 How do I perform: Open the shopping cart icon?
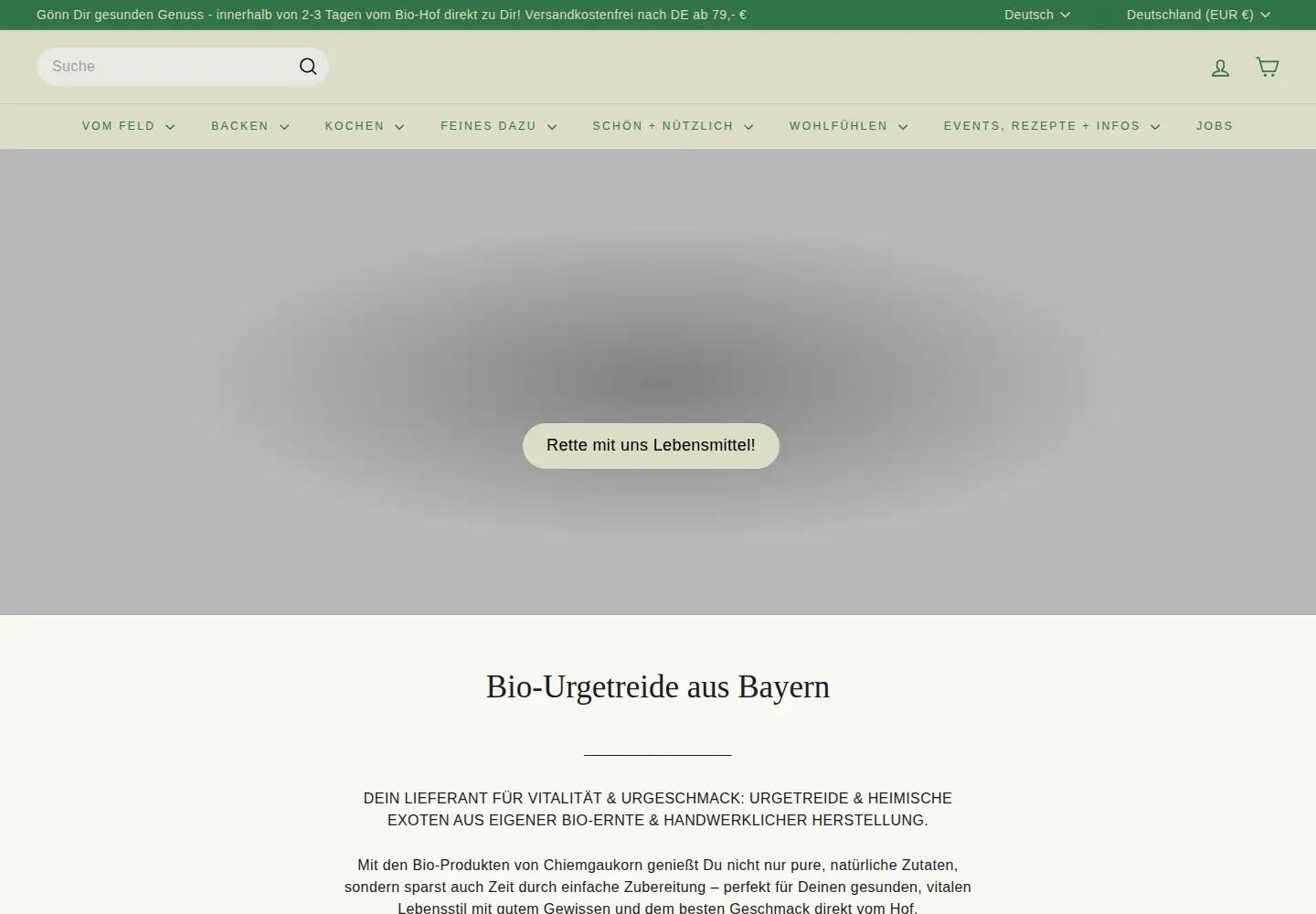pyautogui.click(x=1267, y=67)
